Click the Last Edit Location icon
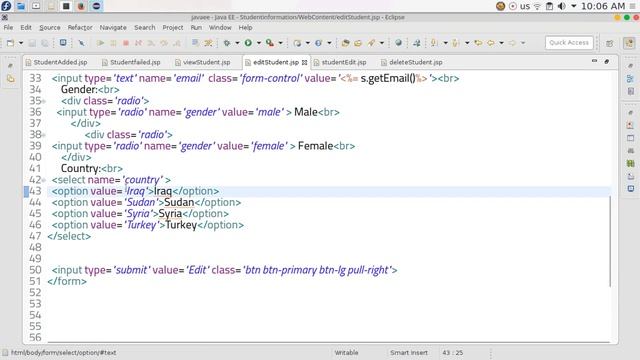The height and width of the screenshot is (360, 640). click(x=478, y=43)
